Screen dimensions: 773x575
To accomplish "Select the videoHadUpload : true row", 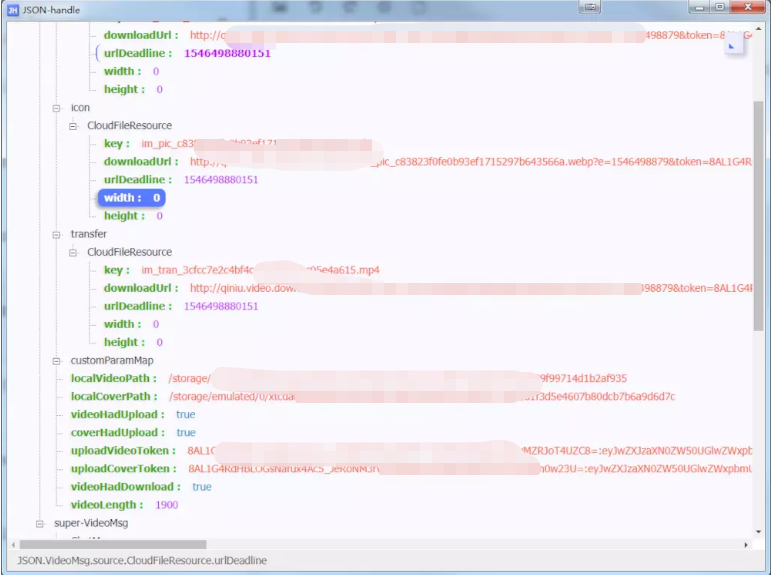I will 133,414.
